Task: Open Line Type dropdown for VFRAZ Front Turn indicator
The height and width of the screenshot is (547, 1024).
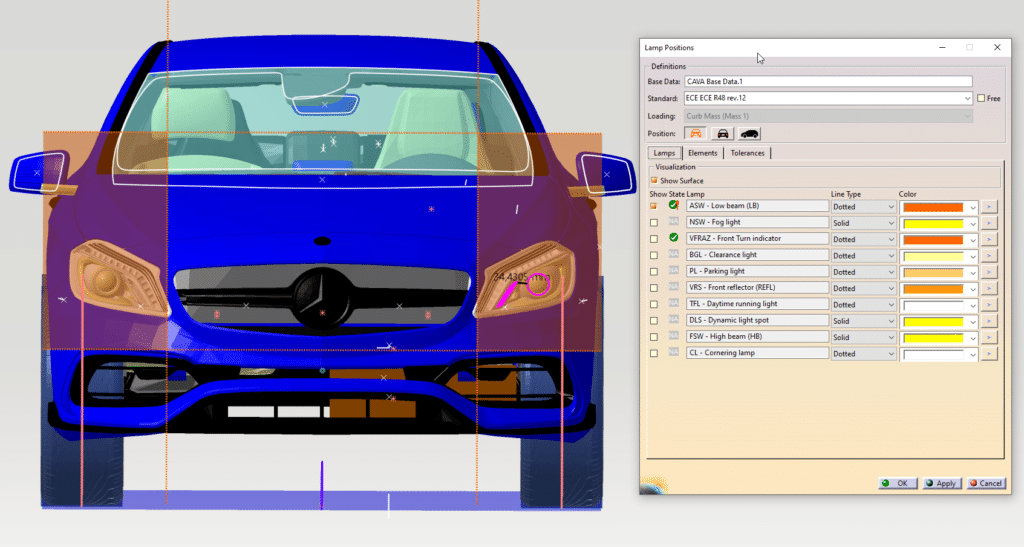Action: coord(863,239)
